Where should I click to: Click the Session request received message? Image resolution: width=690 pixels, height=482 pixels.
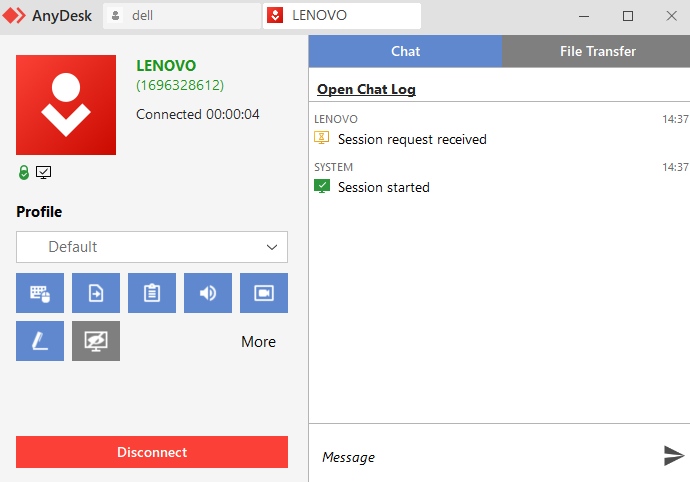(412, 140)
